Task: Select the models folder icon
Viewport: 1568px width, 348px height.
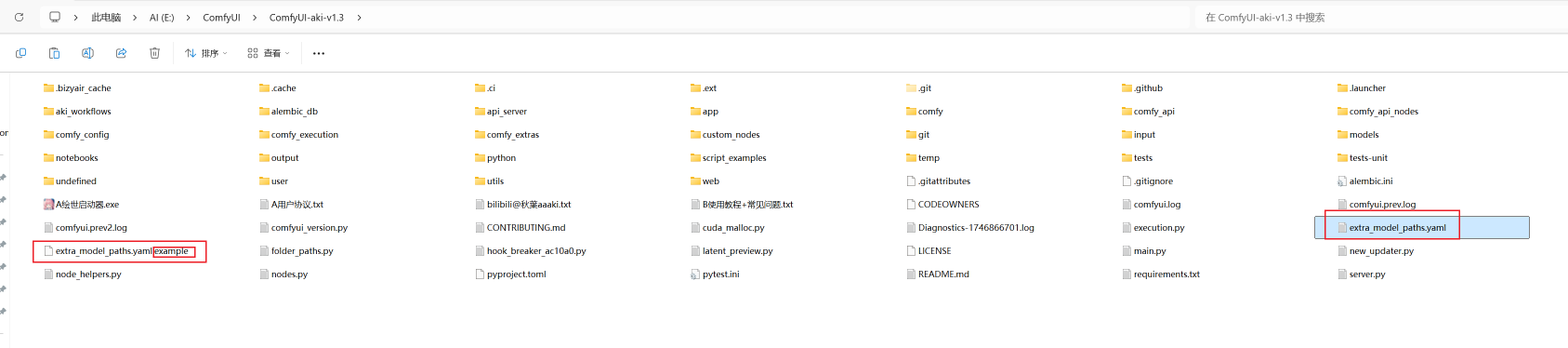Action: tap(1342, 134)
